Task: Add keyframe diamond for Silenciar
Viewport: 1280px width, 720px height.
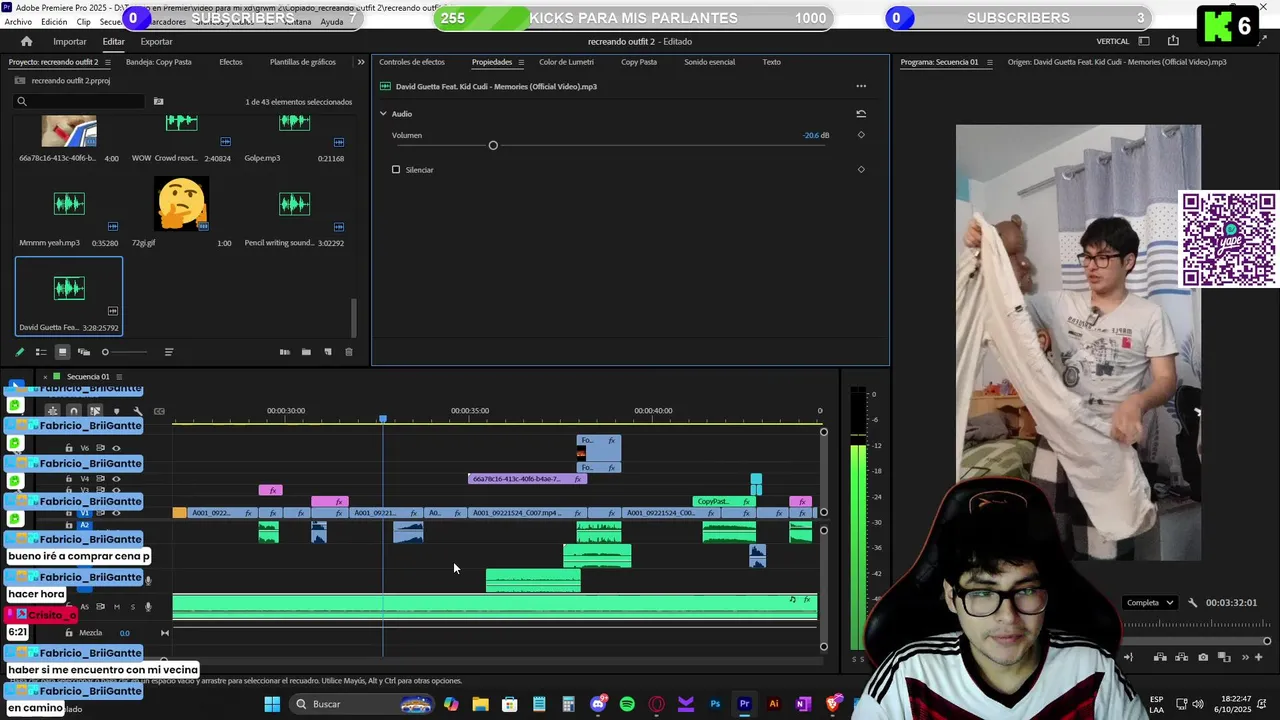Action: coord(861,169)
